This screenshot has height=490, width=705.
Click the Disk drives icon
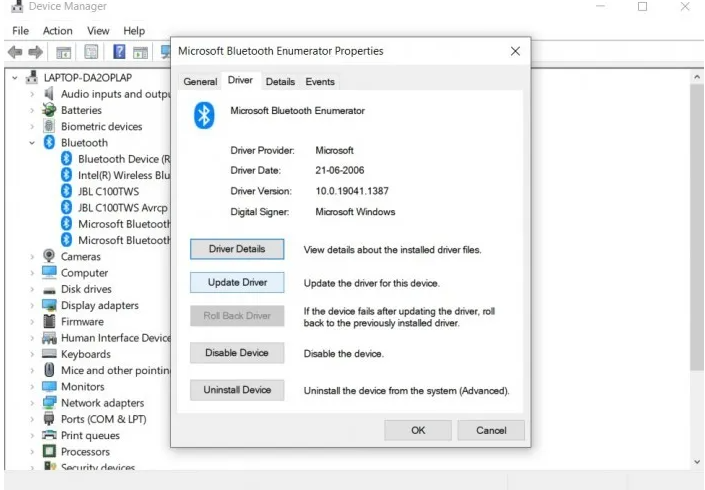click(x=49, y=290)
